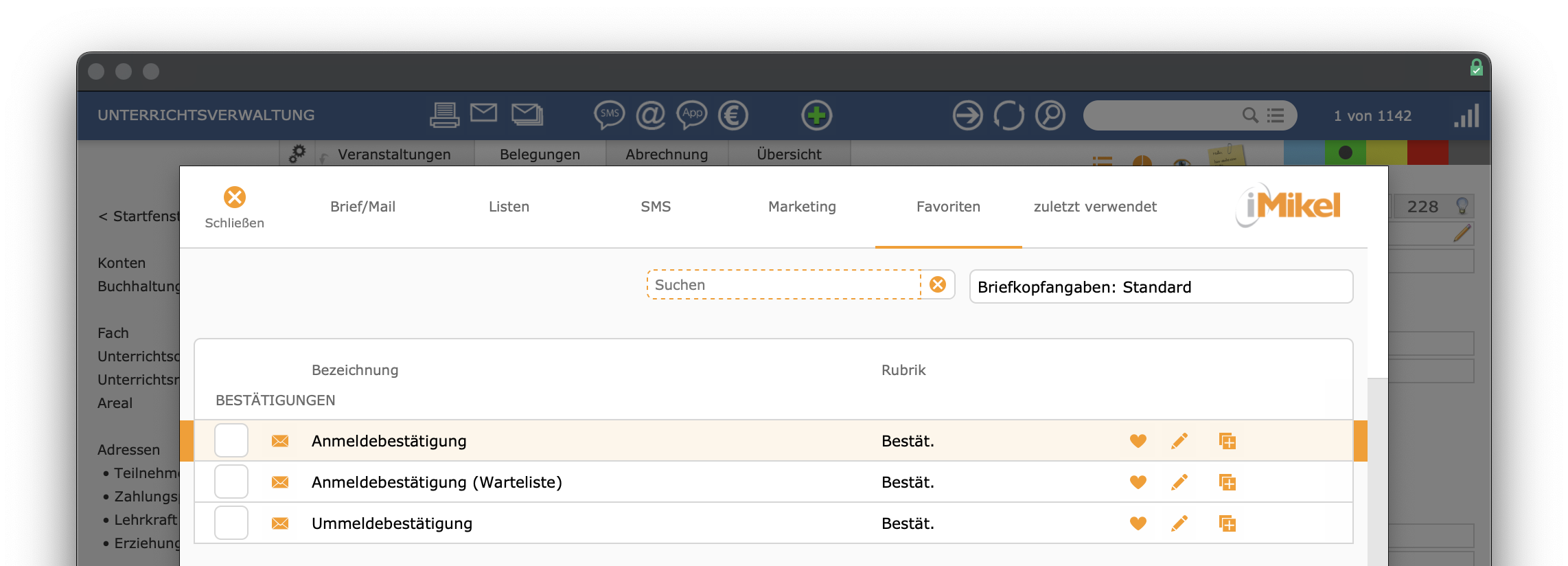This screenshot has height=566, width=1568.
Task: Switch to the Brief/Mail tab
Action: click(x=362, y=207)
